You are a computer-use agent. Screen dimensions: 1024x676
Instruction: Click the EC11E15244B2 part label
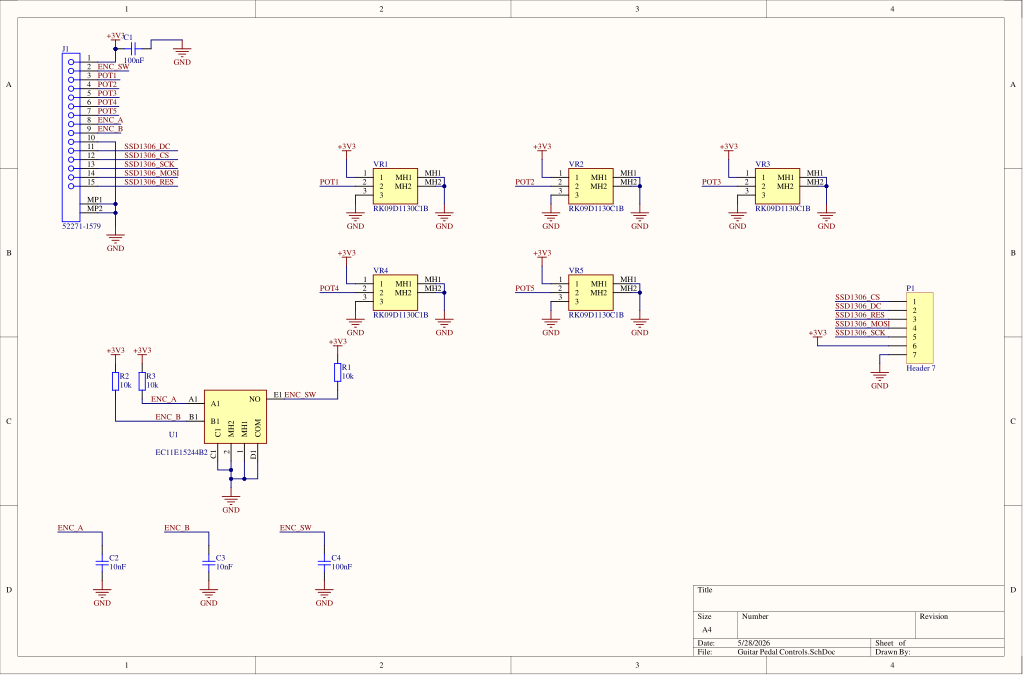pos(182,452)
